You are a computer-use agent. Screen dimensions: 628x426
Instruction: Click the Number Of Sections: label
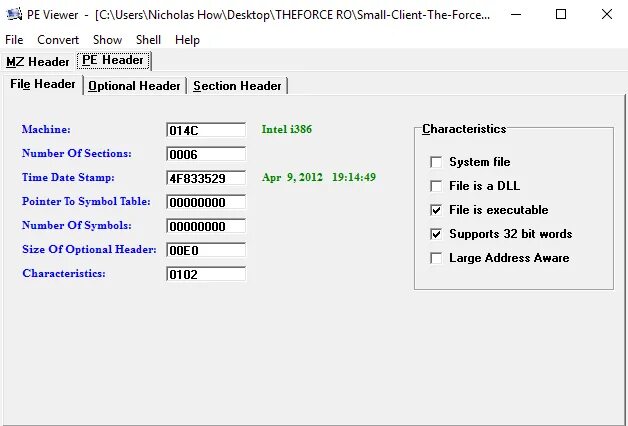coord(76,153)
